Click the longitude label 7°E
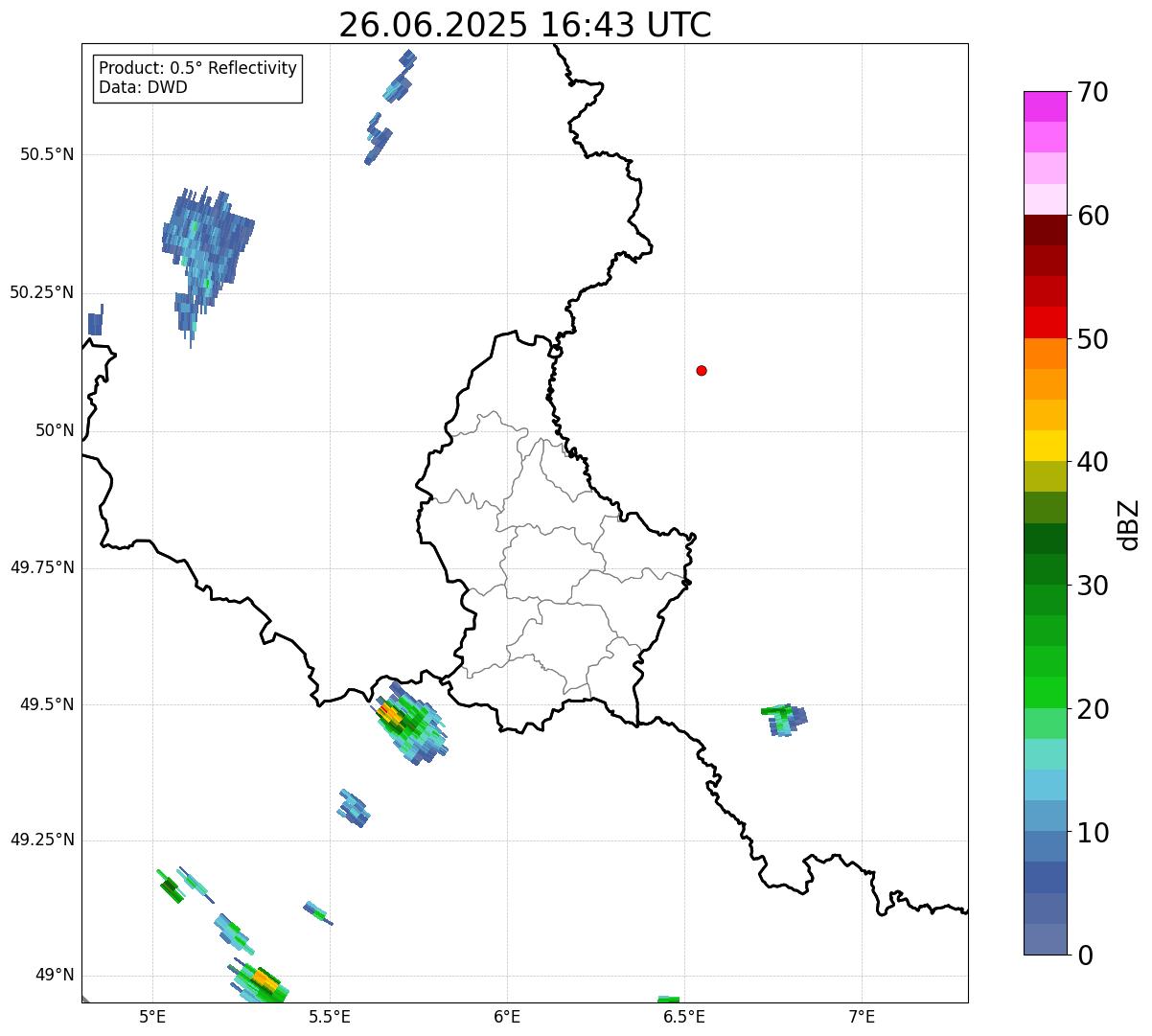The width and height of the screenshot is (1152, 1036). pos(862,1016)
